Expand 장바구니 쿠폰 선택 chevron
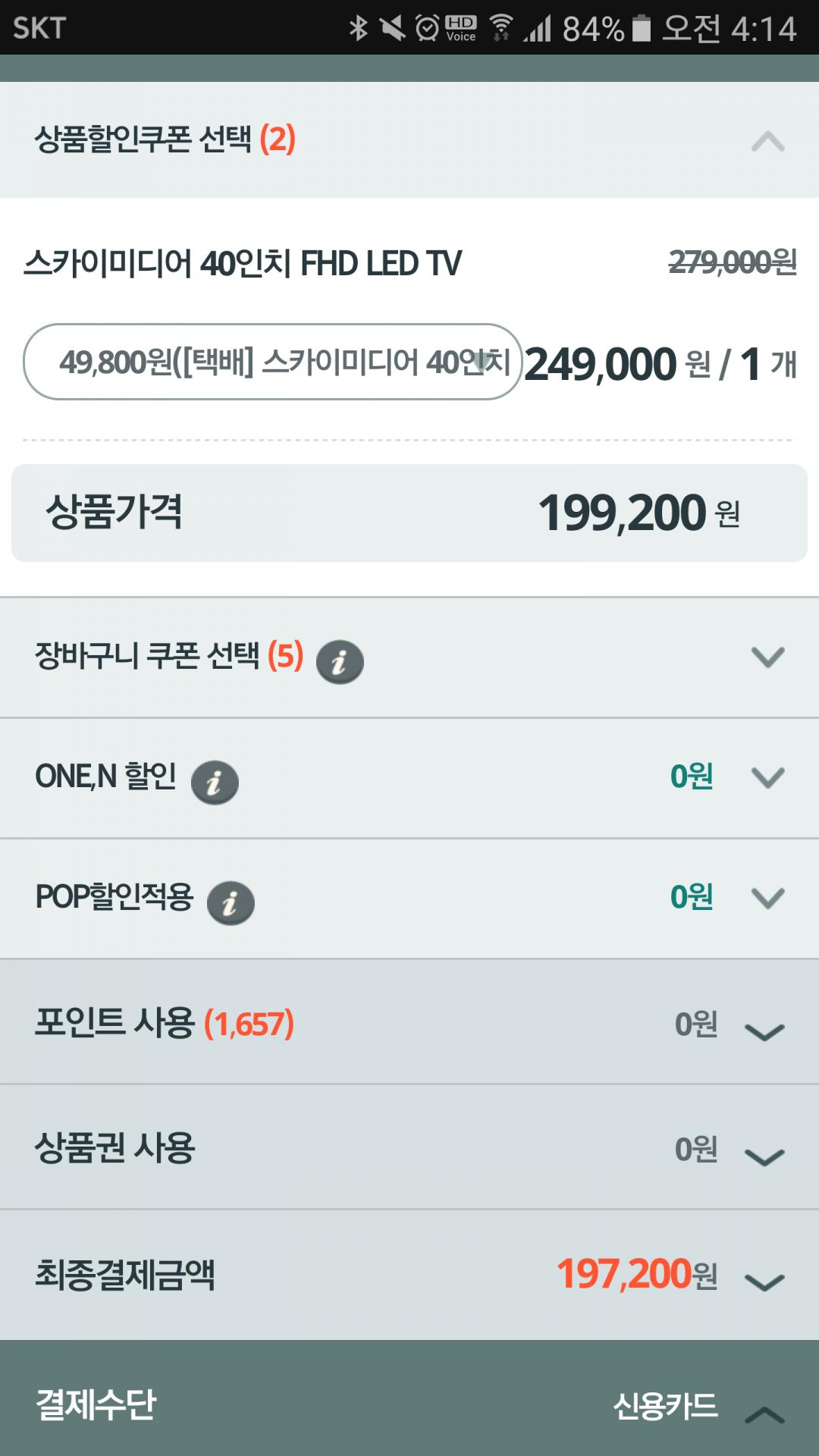 click(767, 657)
